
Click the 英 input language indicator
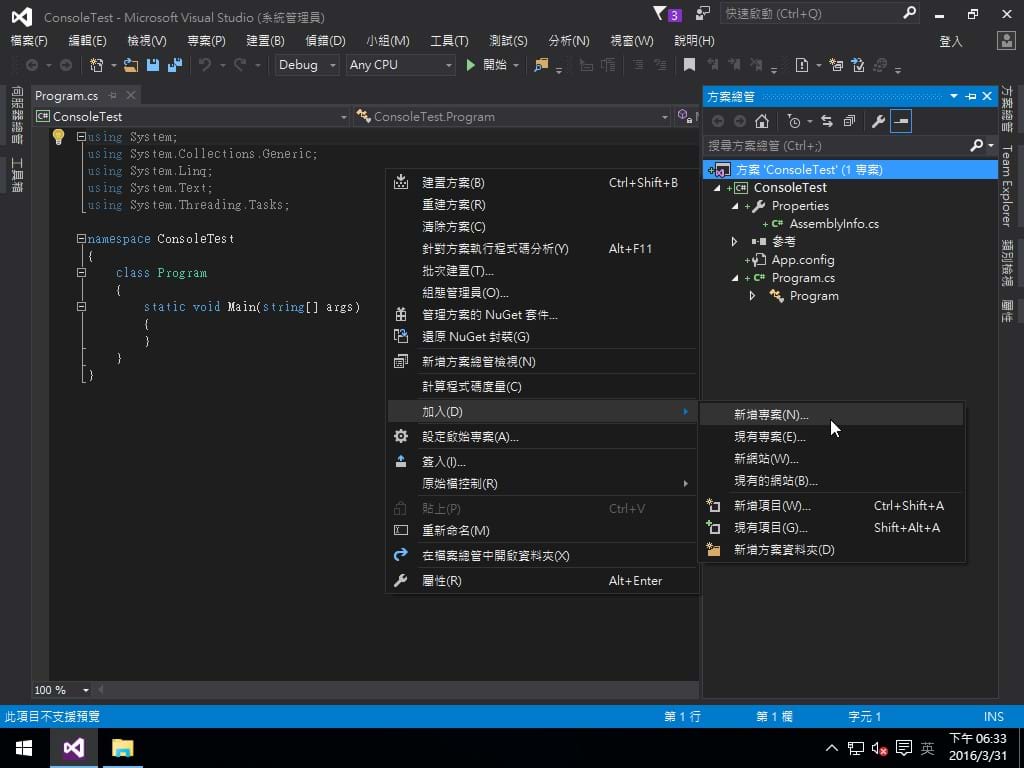[927, 748]
